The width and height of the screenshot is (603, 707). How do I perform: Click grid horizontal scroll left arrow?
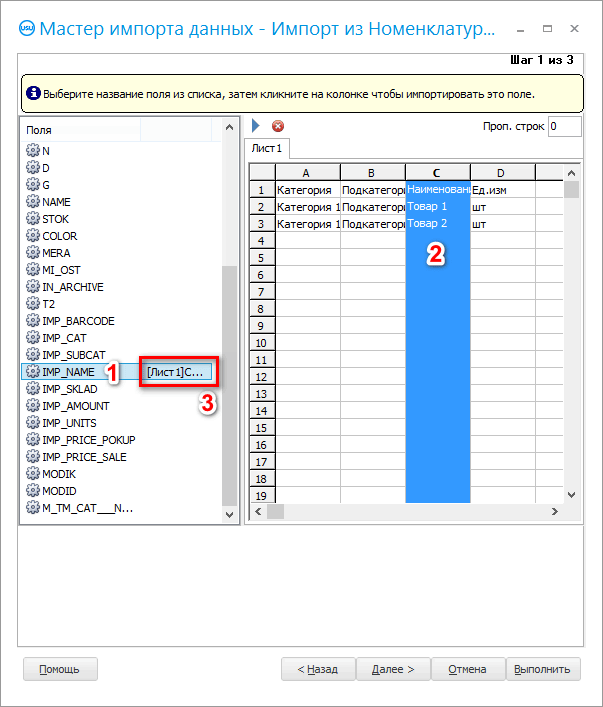tap(258, 511)
